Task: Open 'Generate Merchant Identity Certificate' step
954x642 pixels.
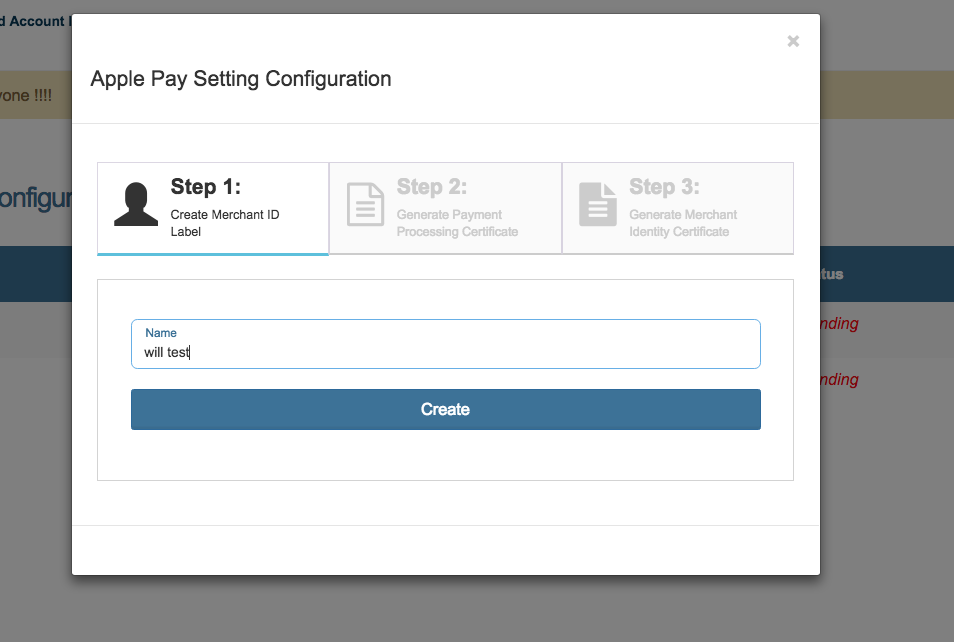Action: tap(683, 223)
